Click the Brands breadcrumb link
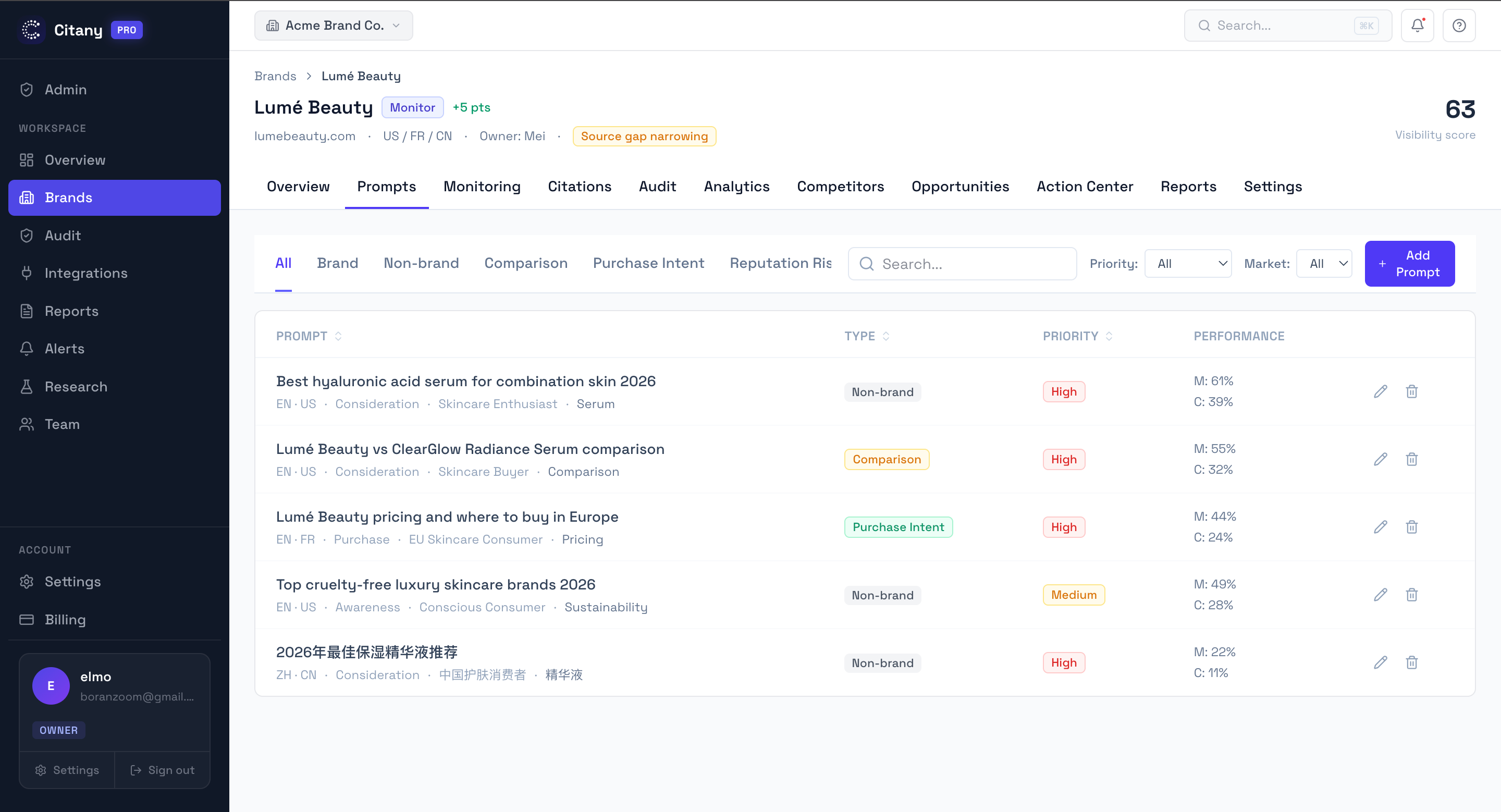Screen dimensions: 1501x812 275,76
